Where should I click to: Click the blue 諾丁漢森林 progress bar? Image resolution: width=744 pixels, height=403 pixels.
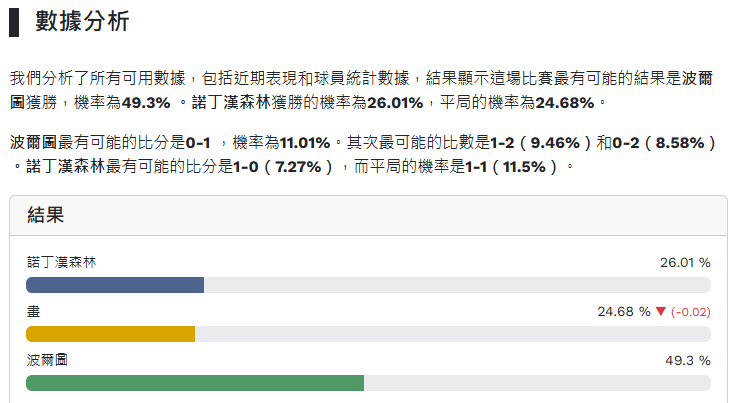click(115, 285)
